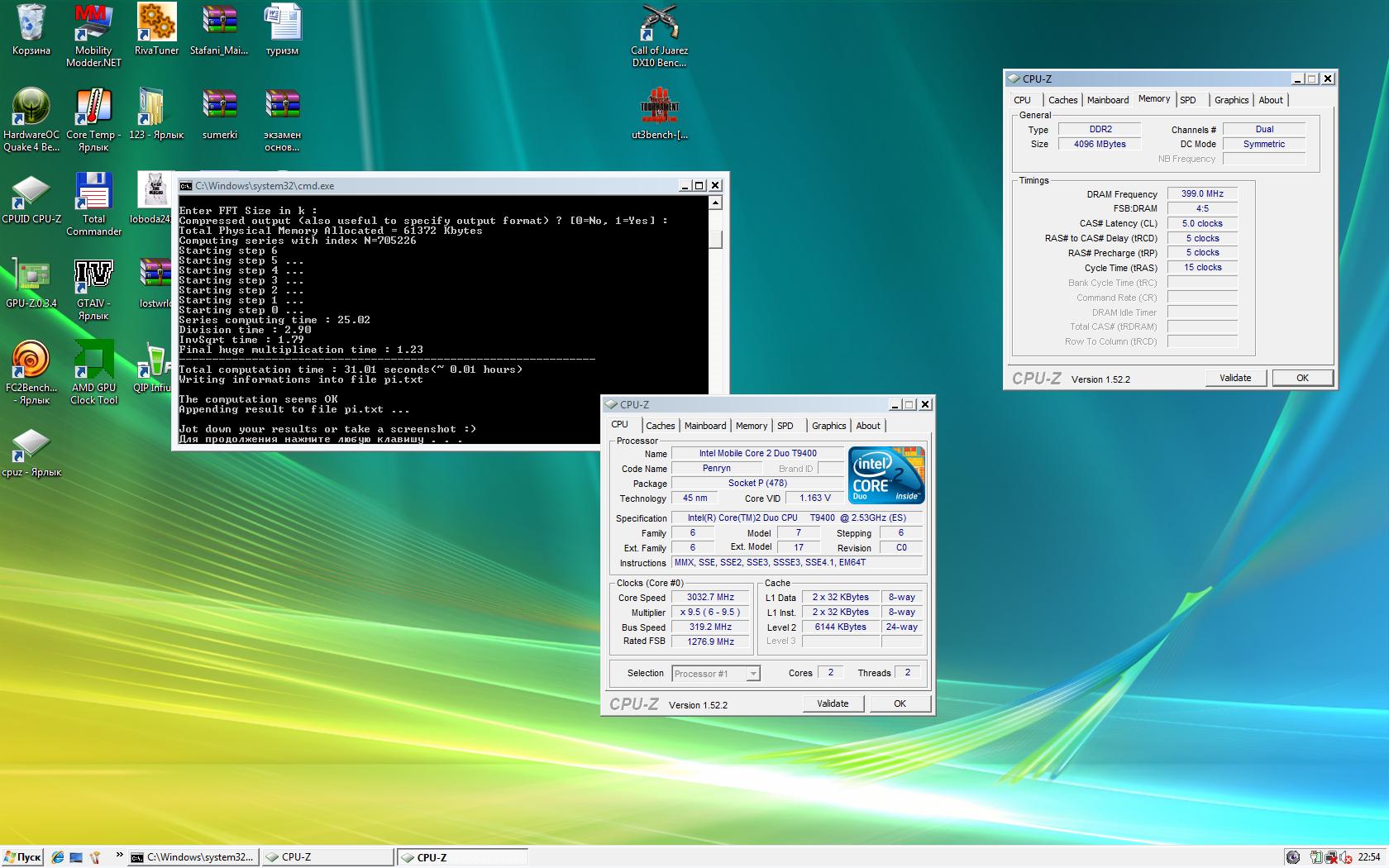The image size is (1389, 868).
Task: Open Graphics tab in front CPU-Z window
Action: pyautogui.click(x=828, y=426)
